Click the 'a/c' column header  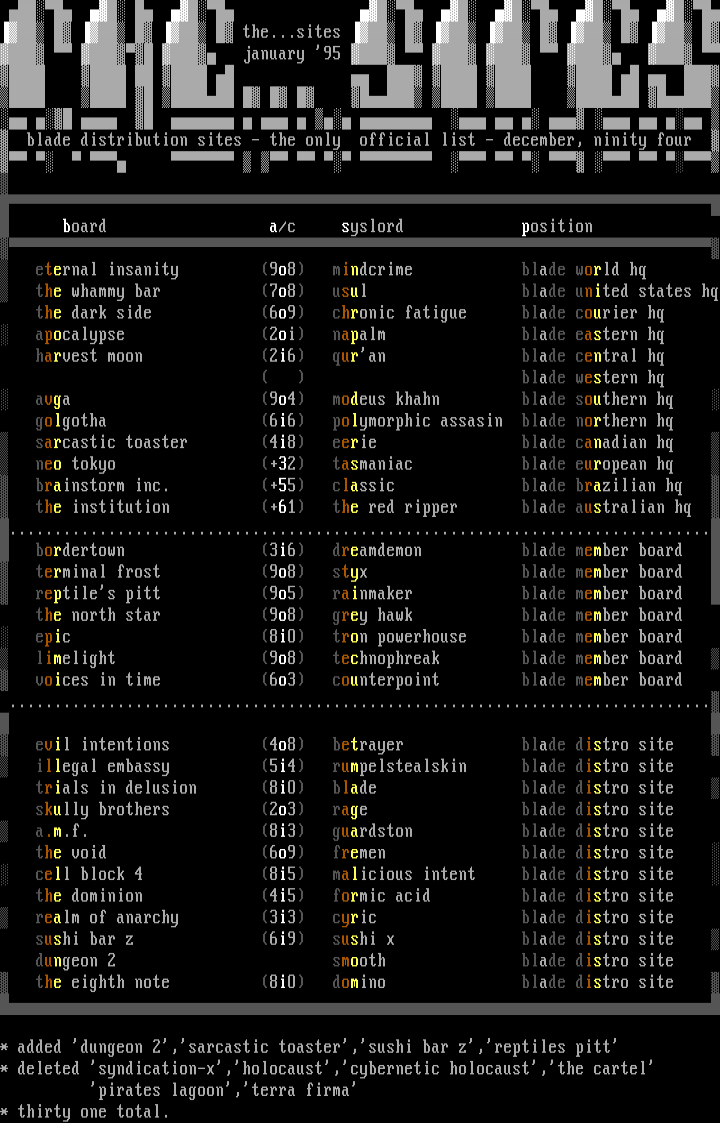283,227
